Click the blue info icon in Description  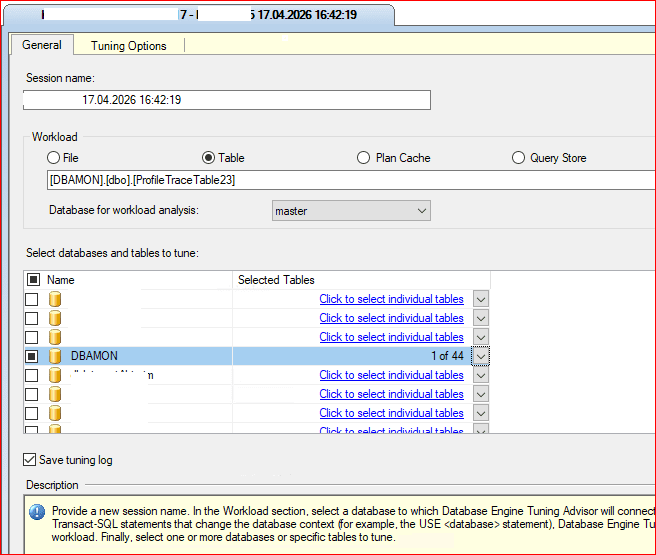pyautogui.click(x=37, y=512)
